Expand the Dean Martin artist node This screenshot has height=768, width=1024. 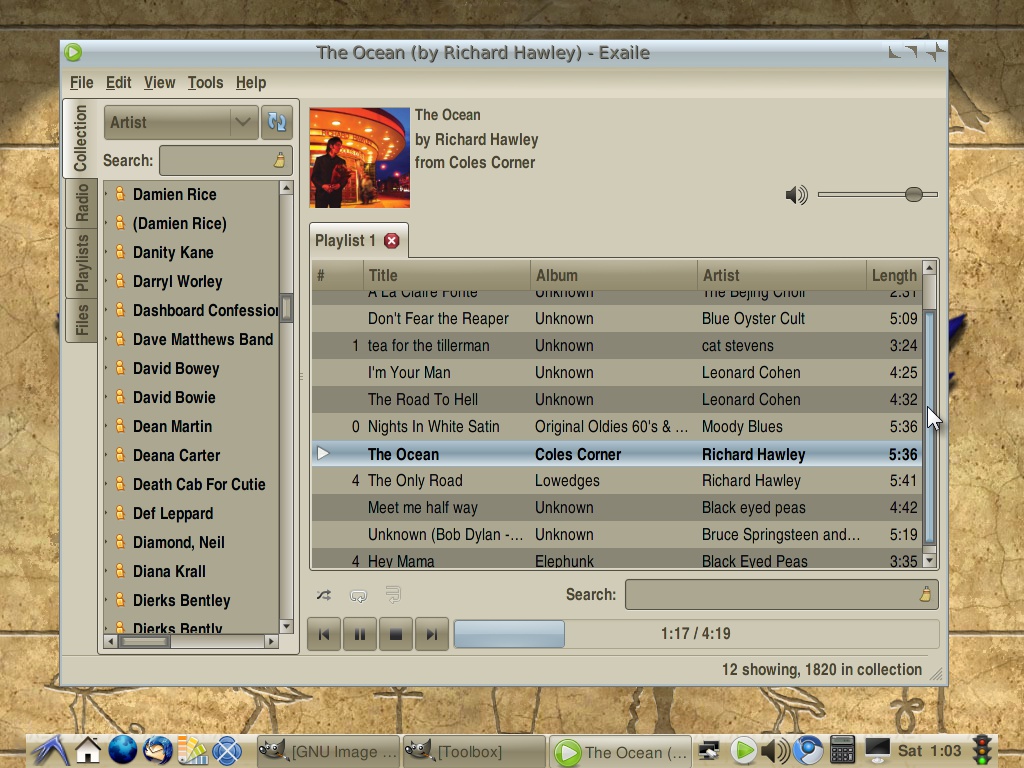[106, 426]
